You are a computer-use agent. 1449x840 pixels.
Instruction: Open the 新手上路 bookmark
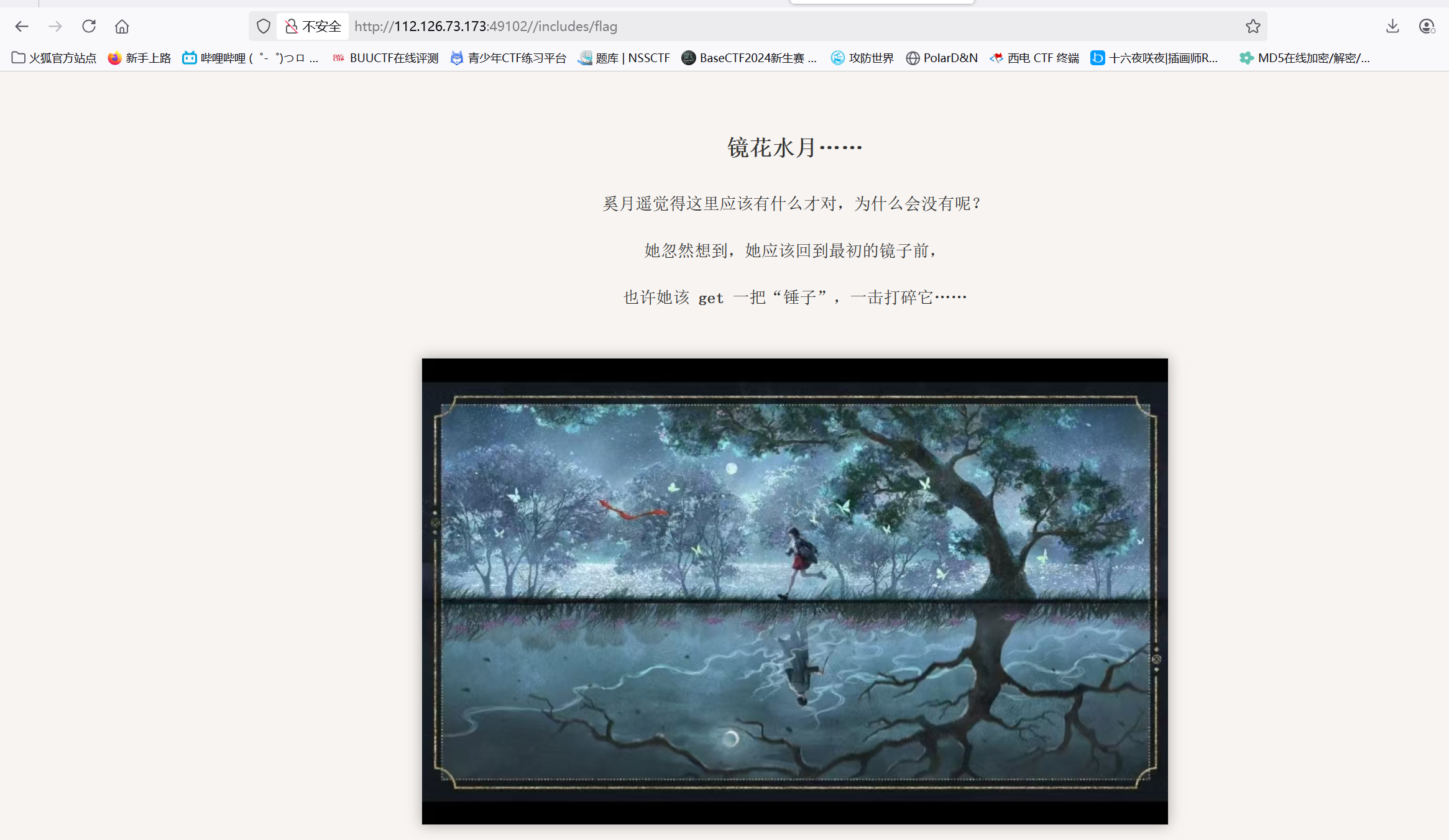point(139,58)
